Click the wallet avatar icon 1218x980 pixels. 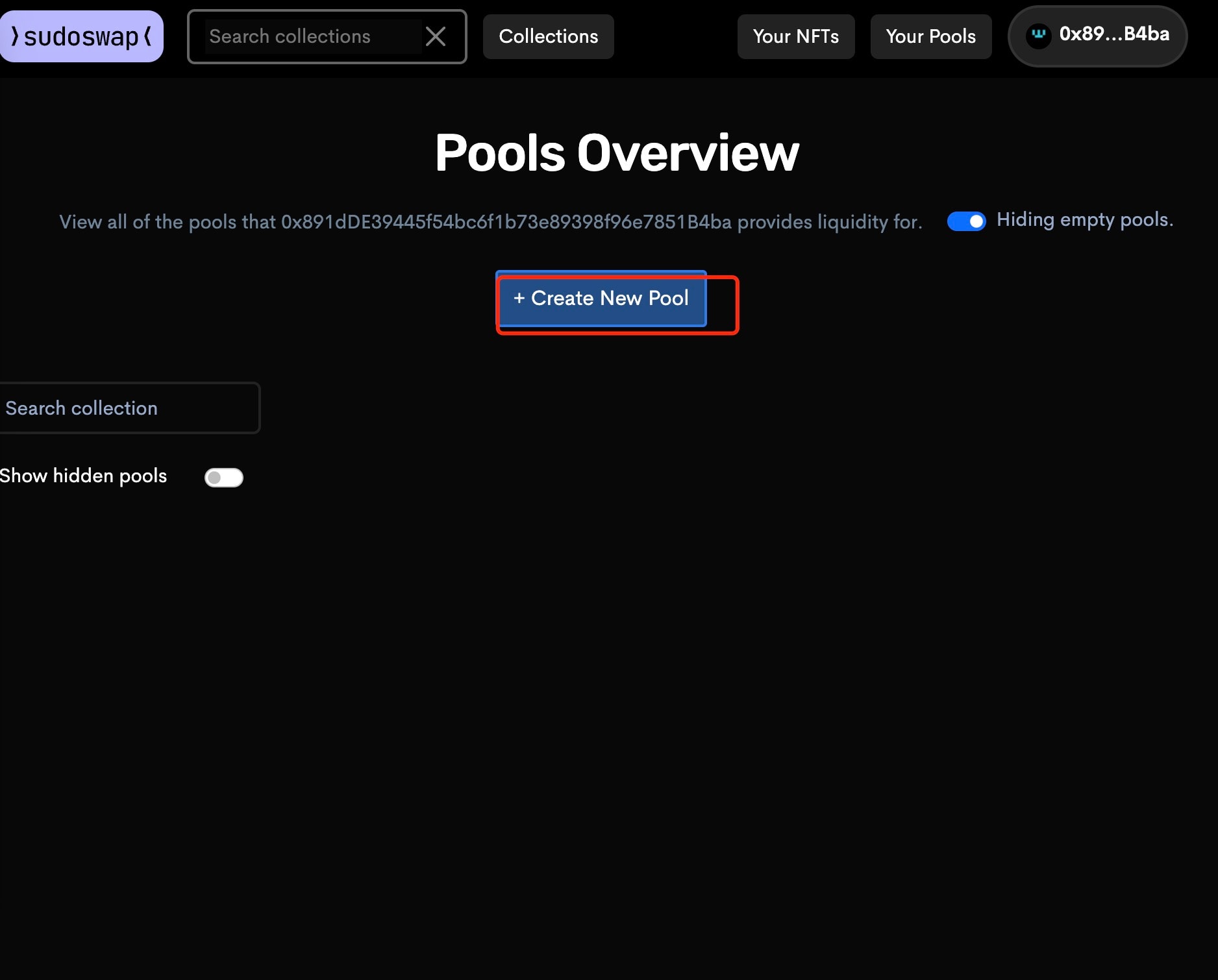1038,35
